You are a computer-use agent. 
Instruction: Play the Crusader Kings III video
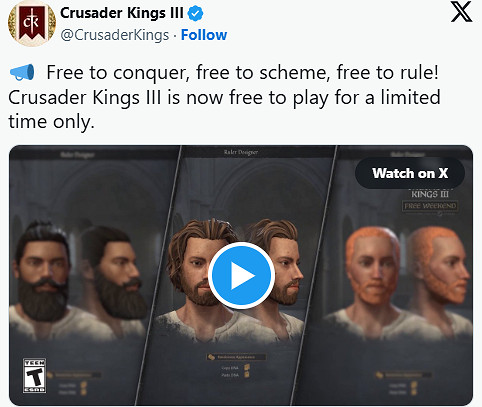point(241,276)
